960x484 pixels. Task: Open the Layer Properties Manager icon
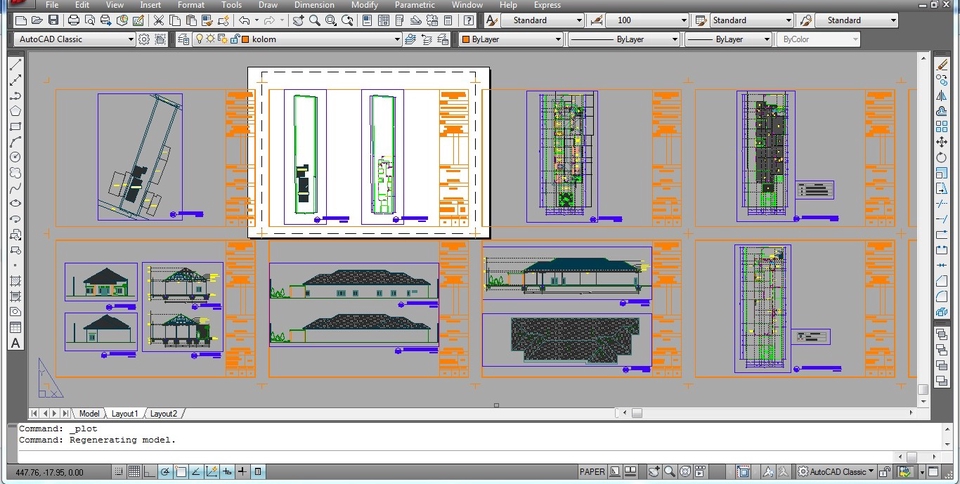point(184,39)
